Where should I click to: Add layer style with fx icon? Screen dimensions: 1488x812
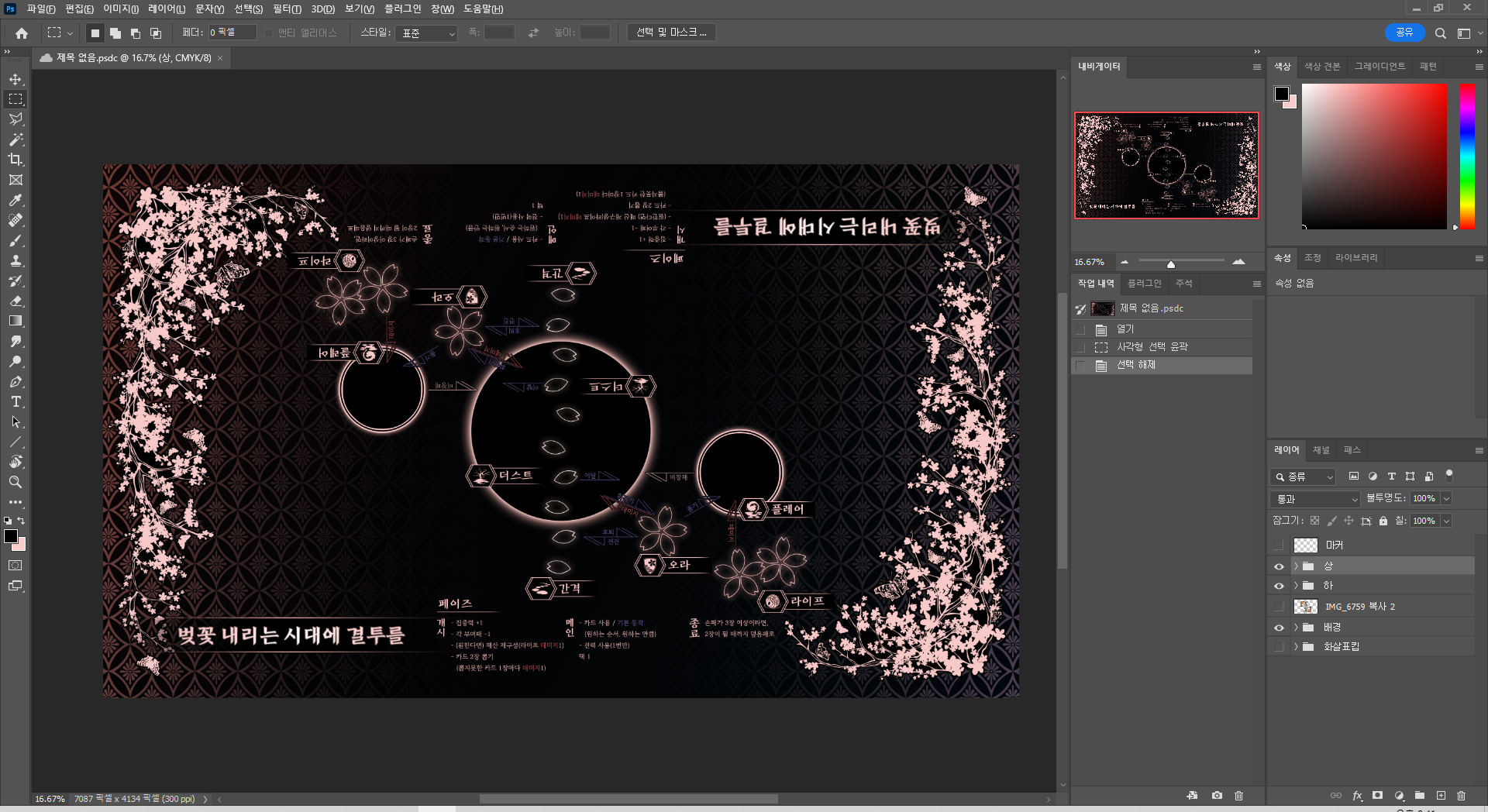[x=1357, y=796]
